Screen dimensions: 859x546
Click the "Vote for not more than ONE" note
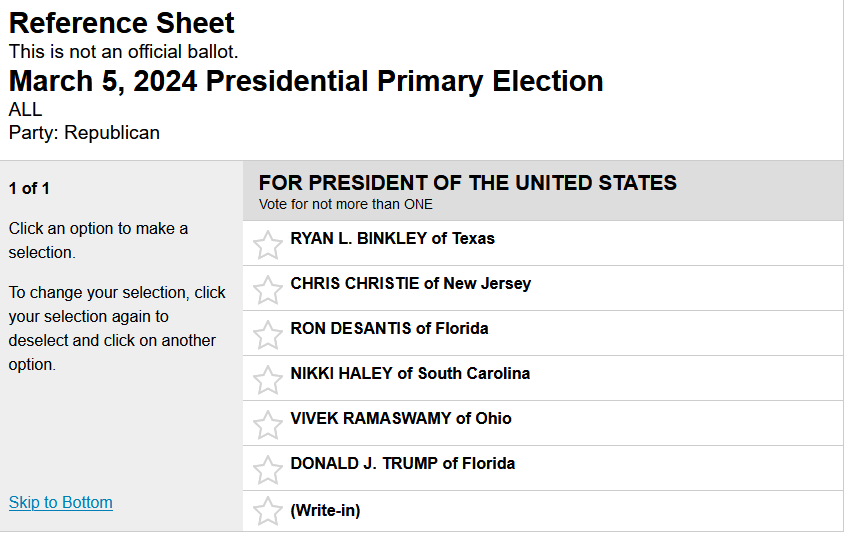[x=345, y=204]
